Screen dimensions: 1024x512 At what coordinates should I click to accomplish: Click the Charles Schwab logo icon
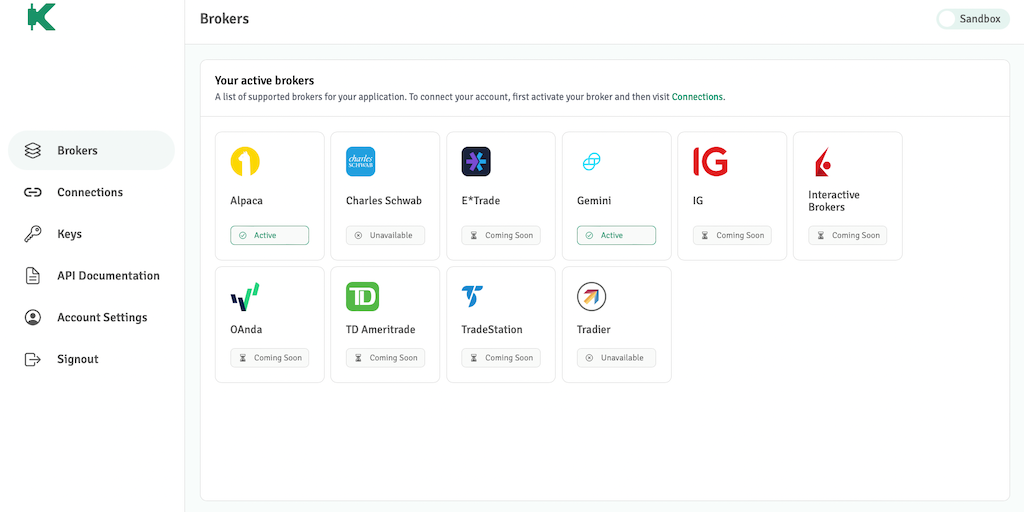pos(360,161)
